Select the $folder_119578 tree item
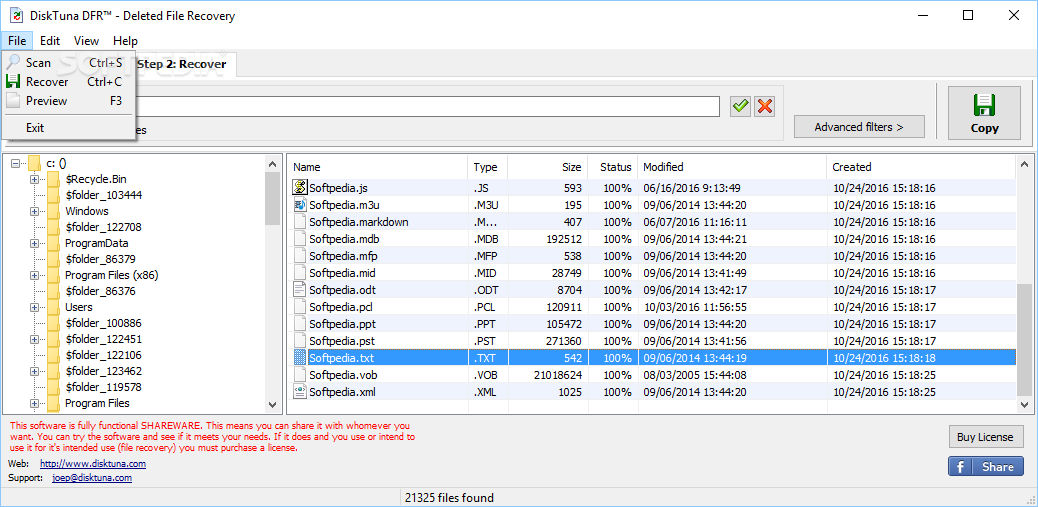This screenshot has height=507, width=1038. pos(103,387)
